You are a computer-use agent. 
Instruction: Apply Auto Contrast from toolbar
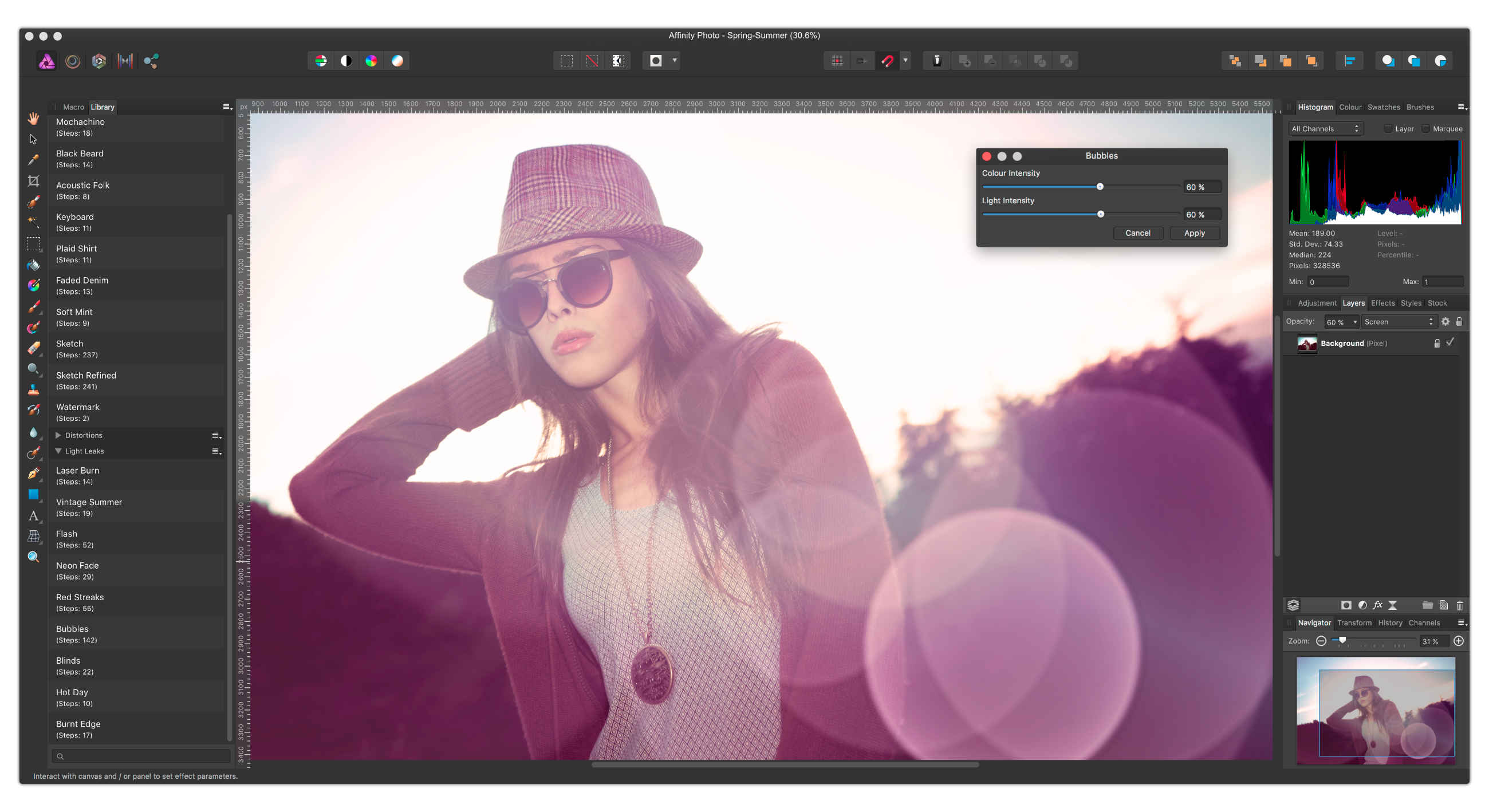coord(346,61)
